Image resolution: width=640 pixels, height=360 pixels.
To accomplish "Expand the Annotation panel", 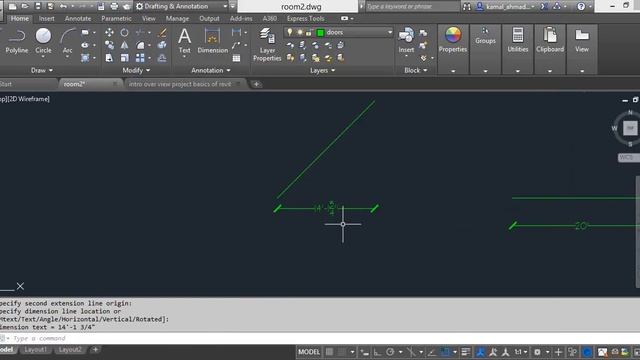I will (211, 70).
